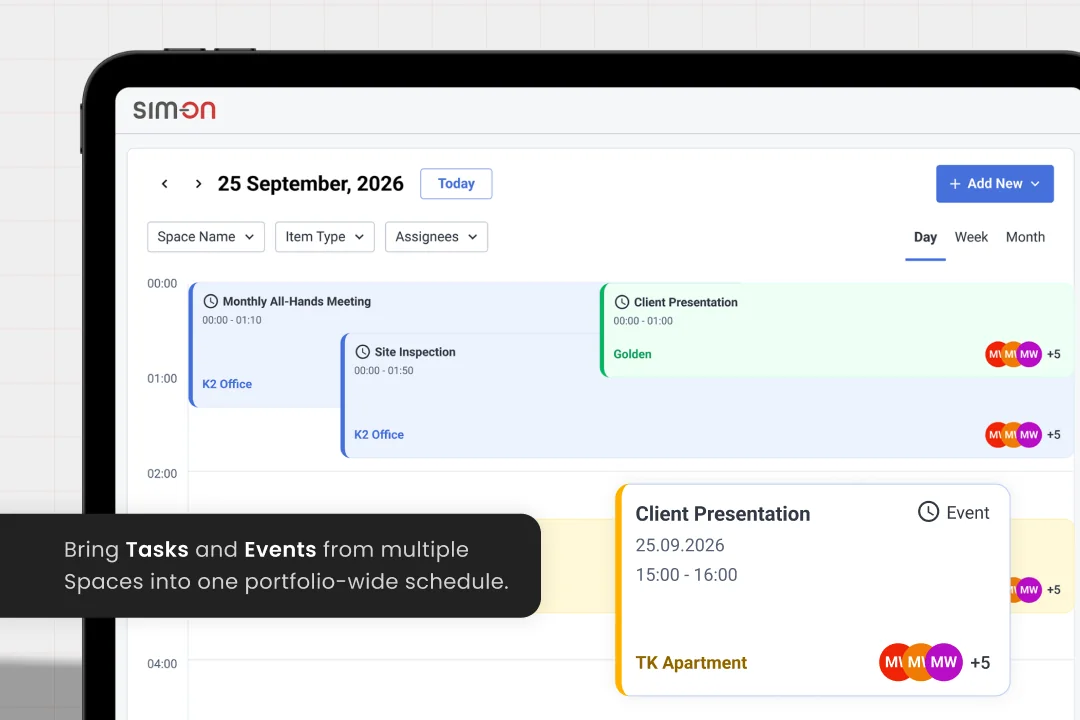Click +5 on the yellow event row
Screen dimensions: 1080x720
tap(1053, 590)
